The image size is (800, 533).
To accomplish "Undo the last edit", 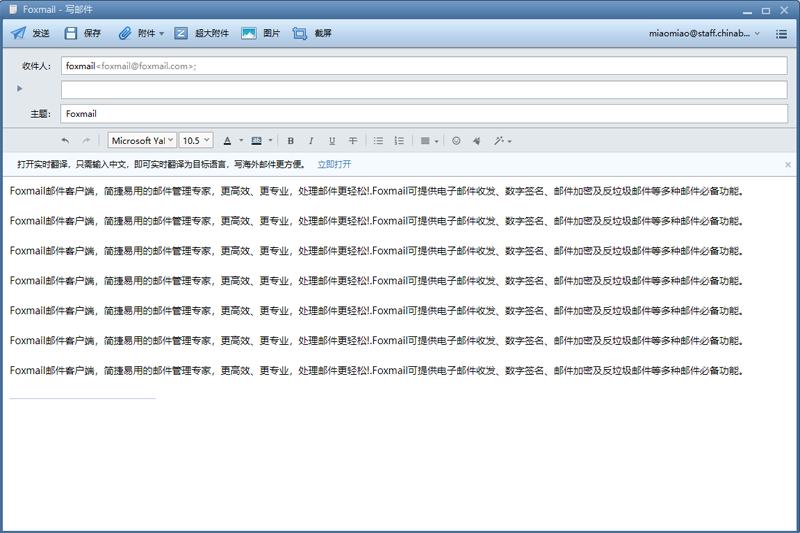I will (66, 141).
